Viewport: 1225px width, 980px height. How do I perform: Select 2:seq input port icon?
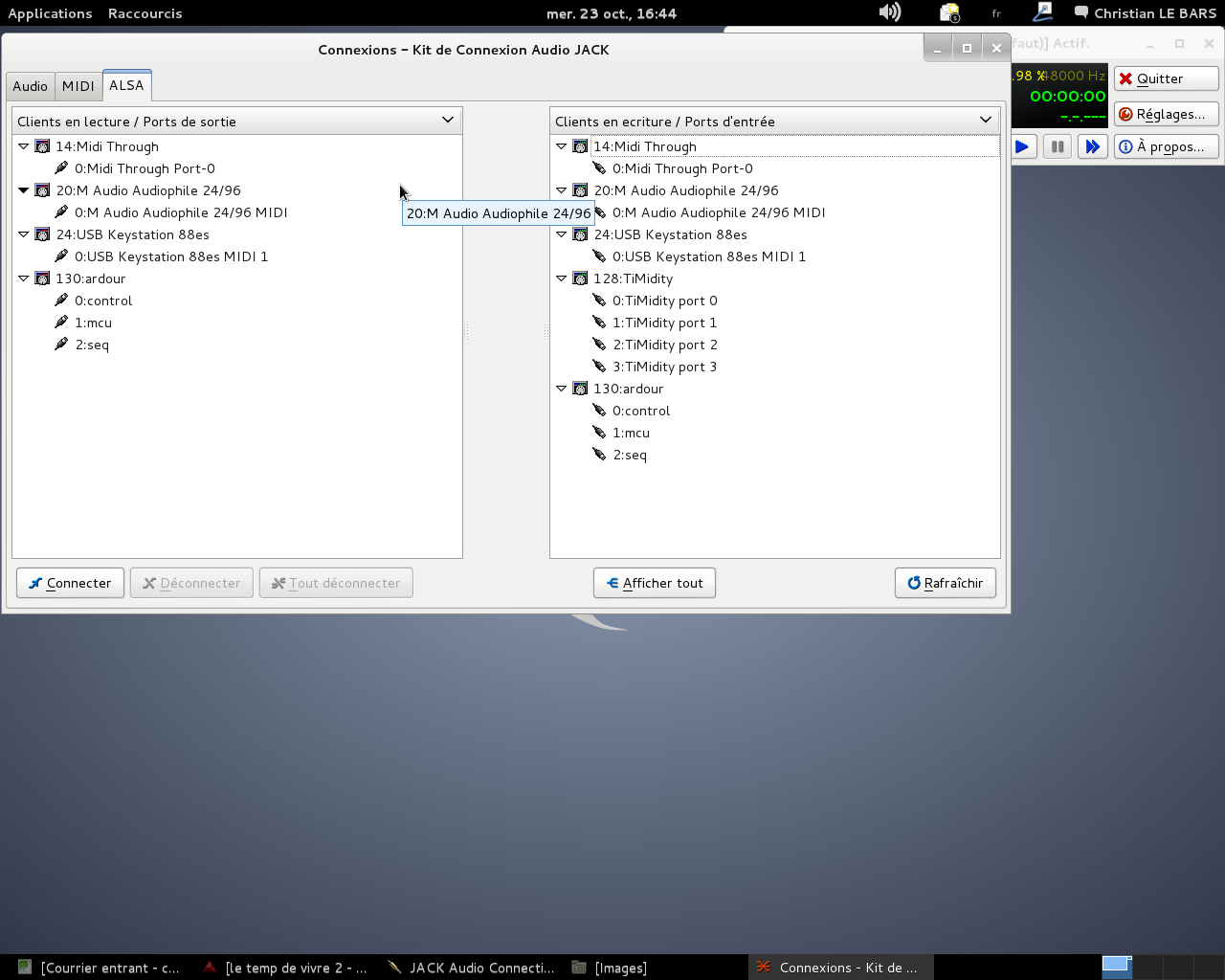pos(599,455)
